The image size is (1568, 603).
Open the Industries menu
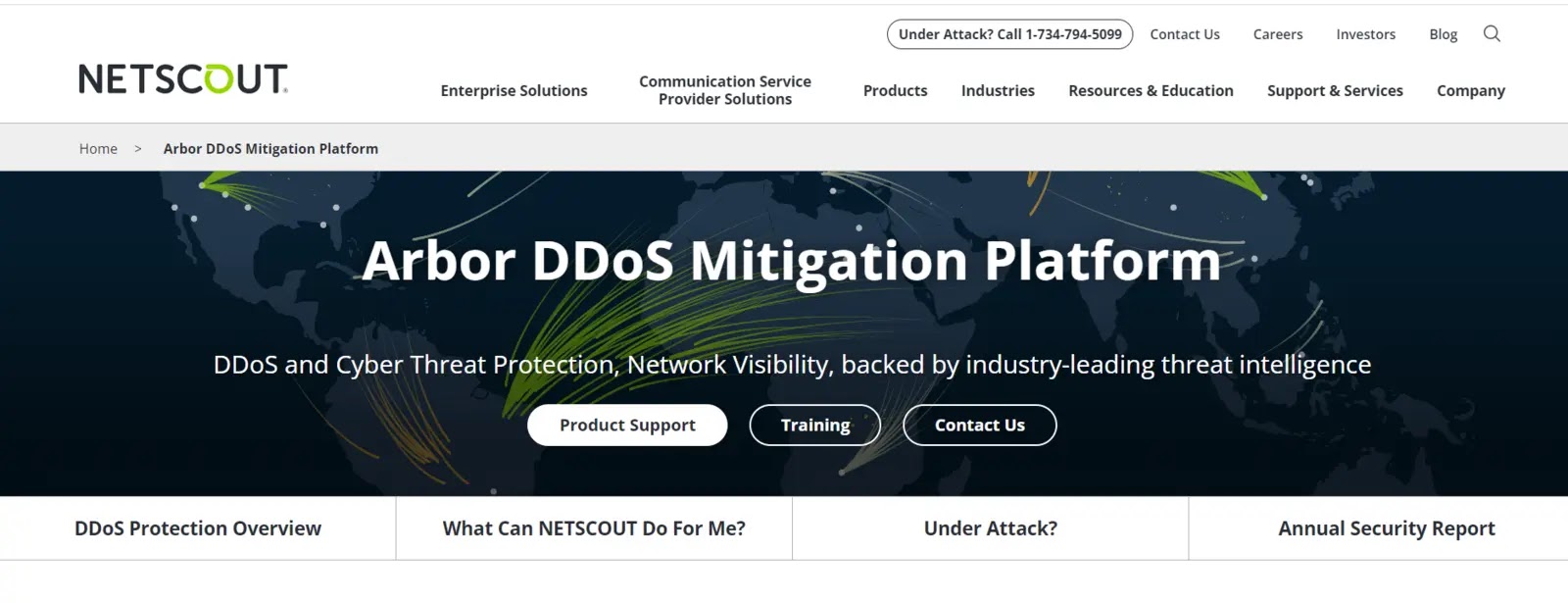998,90
